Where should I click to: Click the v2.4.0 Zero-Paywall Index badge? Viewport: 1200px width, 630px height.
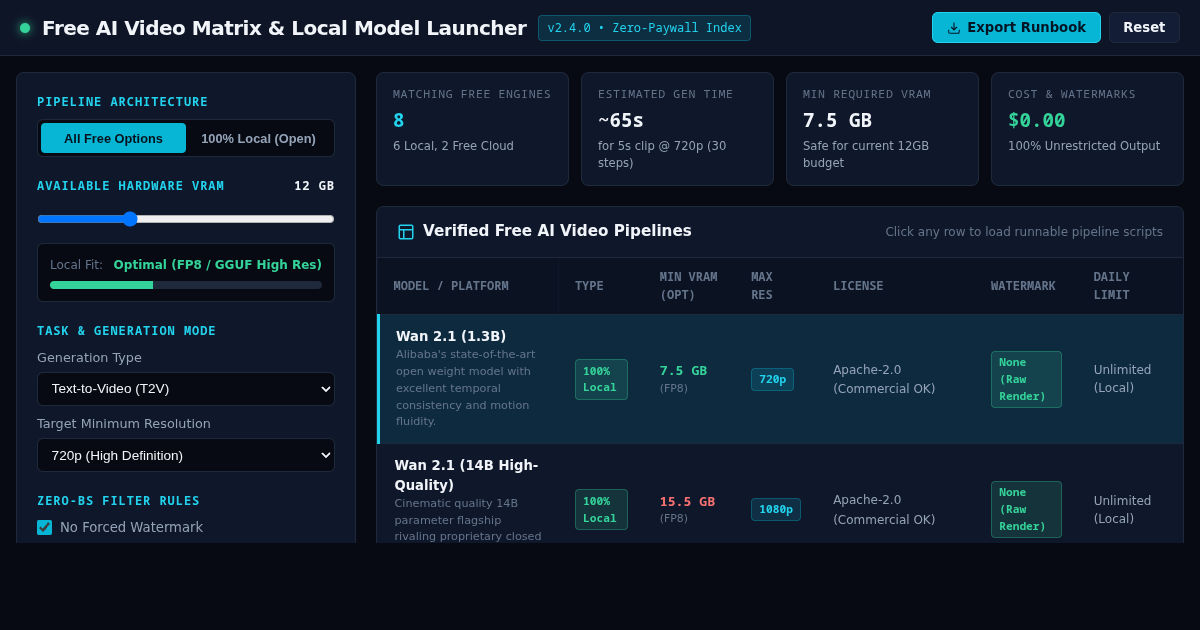pyautogui.click(x=644, y=28)
